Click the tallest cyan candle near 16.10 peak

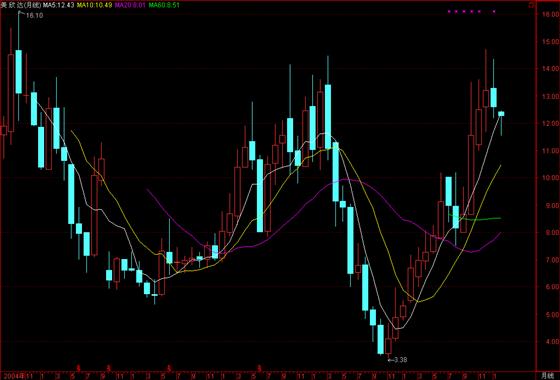19,71
